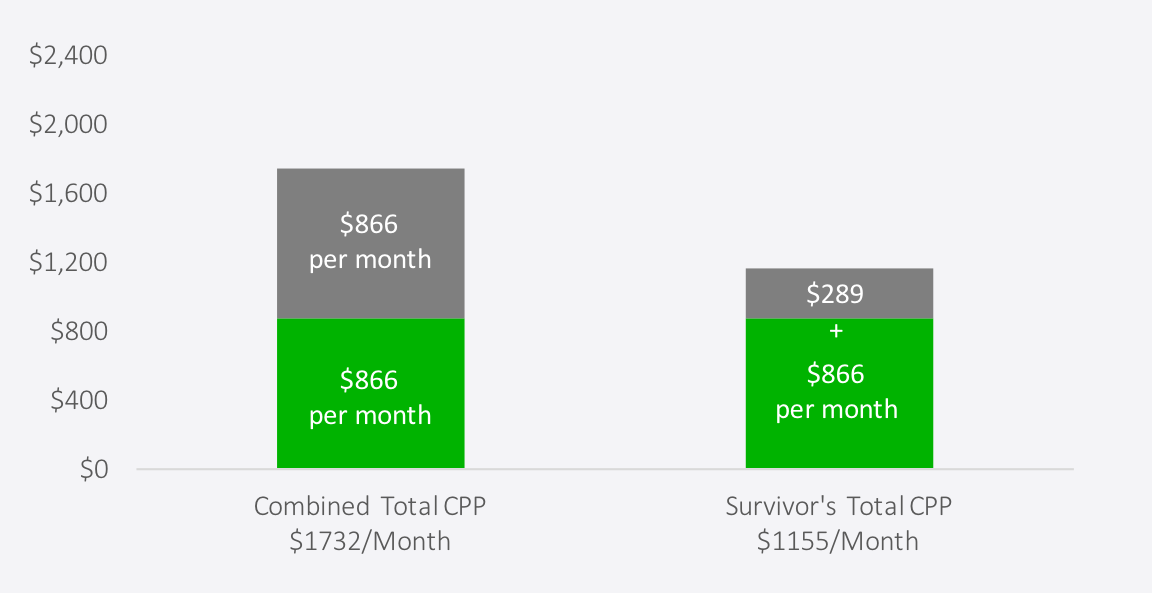Viewport: 1152px width, 593px height.
Task: Click the green $866 segment of Combined bar
Action: (370, 393)
